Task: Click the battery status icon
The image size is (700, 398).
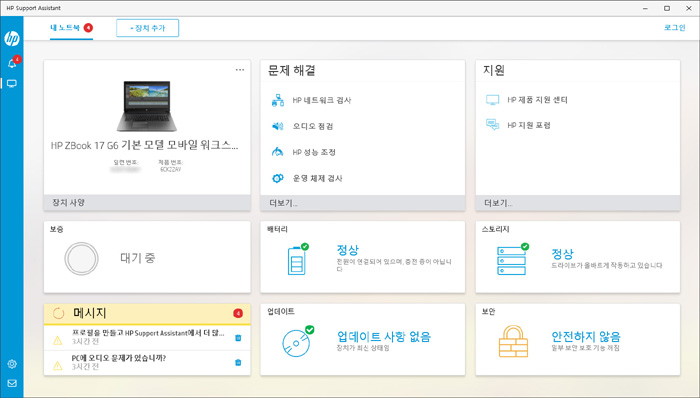Action: (x=298, y=260)
